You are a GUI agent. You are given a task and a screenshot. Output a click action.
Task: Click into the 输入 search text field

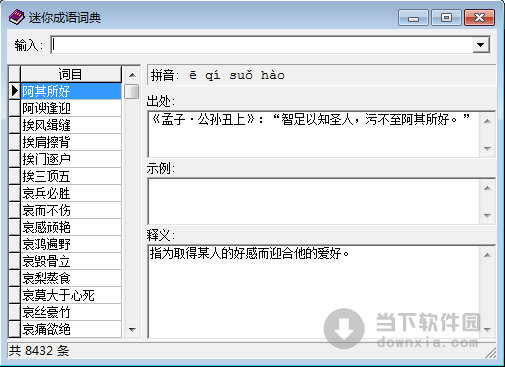tap(262, 45)
